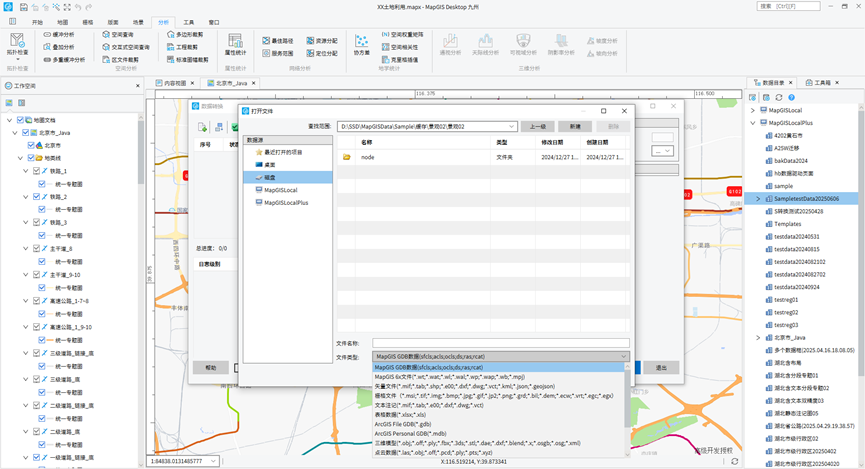The height and width of the screenshot is (469, 865).
Task: Collapse the MapGISLocalPlus catalog node
Action: coord(757,122)
